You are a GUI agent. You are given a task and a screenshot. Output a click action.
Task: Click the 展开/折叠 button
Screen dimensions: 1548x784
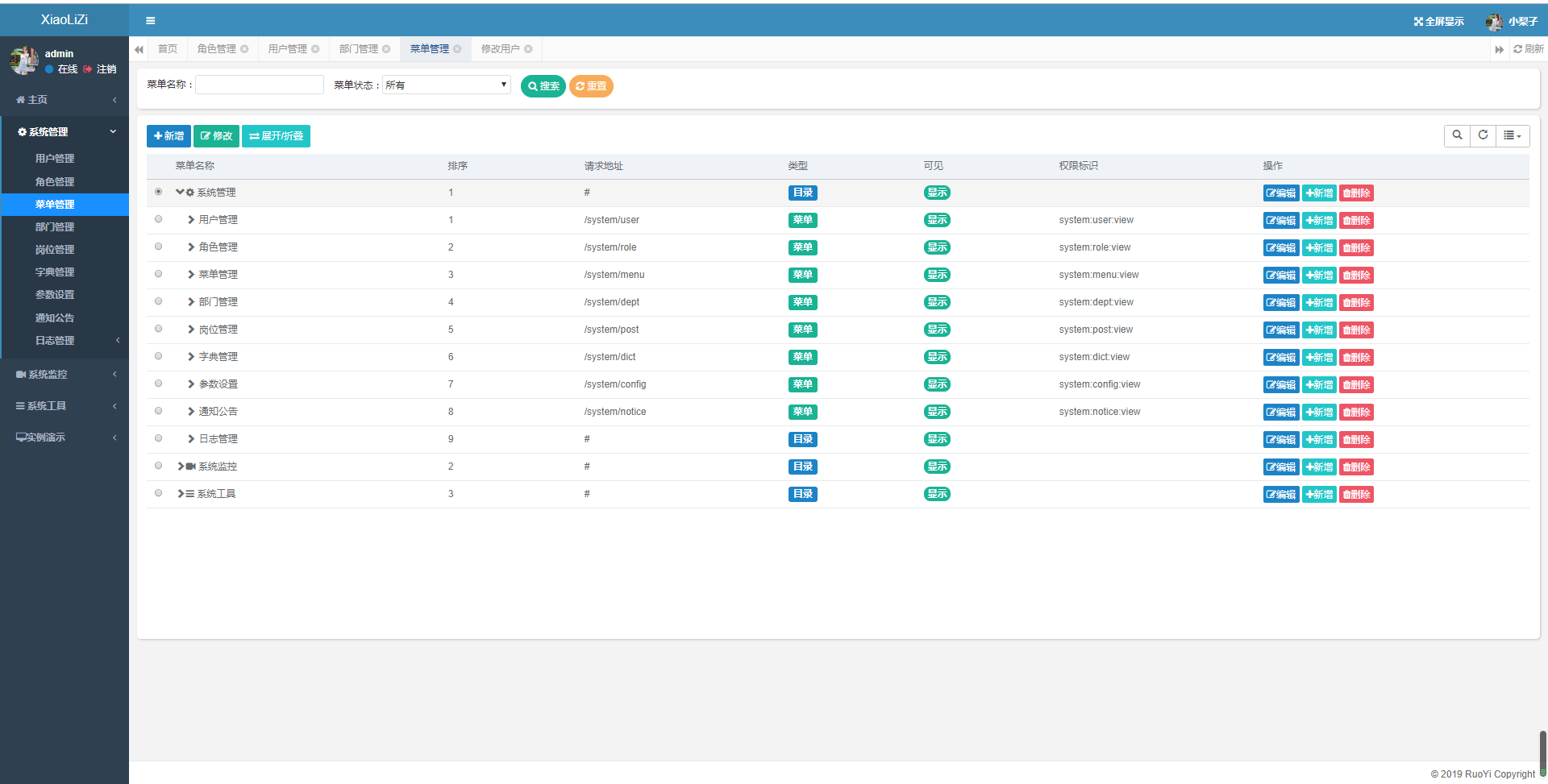(276, 136)
